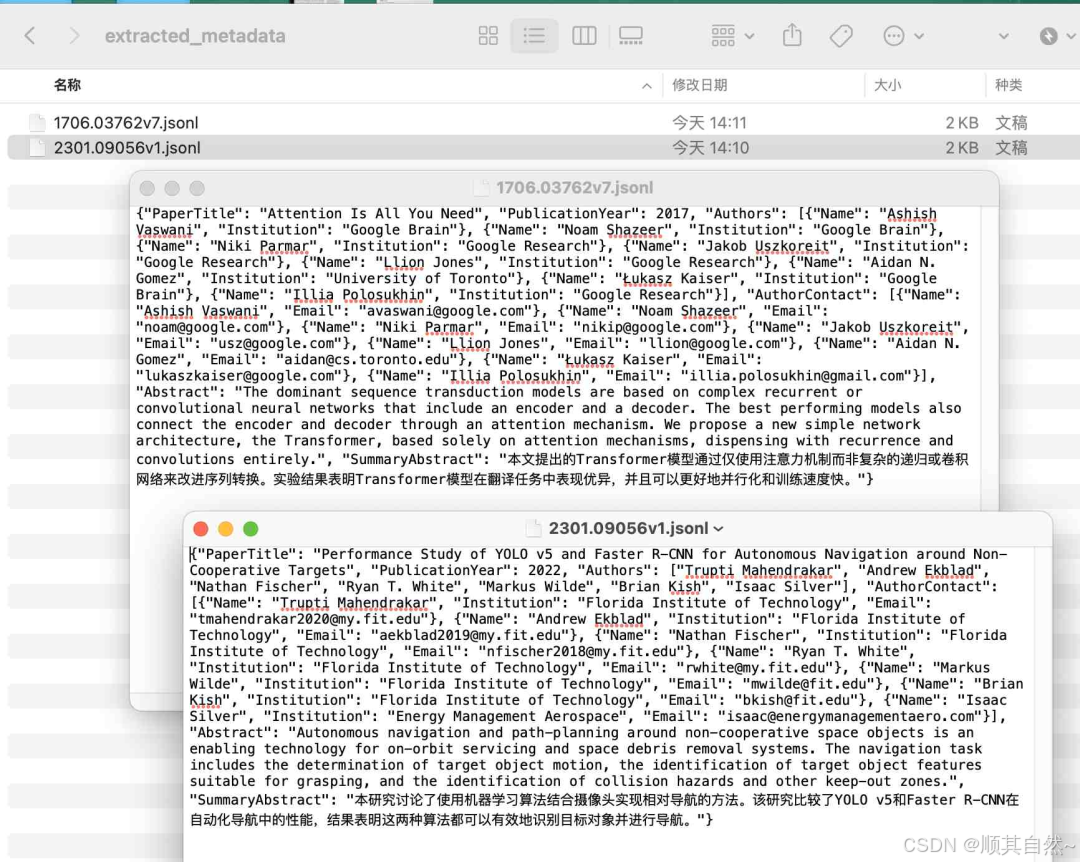Image resolution: width=1080 pixels, height=862 pixels.
Task: Sort files by 名称 column
Action: pyautogui.click(x=68, y=85)
